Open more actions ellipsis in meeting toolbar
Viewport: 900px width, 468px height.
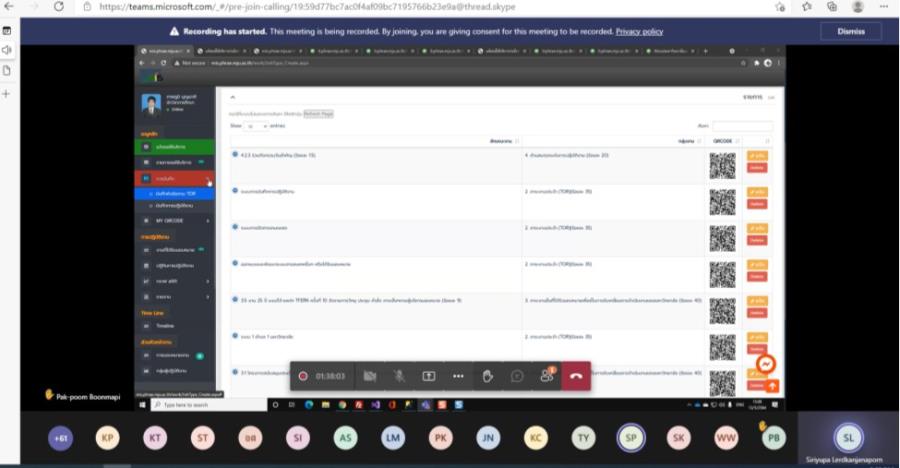point(458,376)
